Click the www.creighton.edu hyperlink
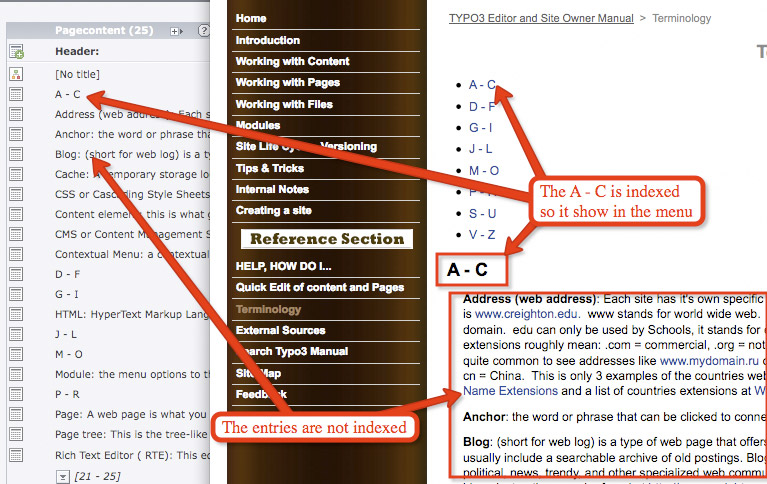Image resolution: width=767 pixels, height=484 pixels. 514,313
